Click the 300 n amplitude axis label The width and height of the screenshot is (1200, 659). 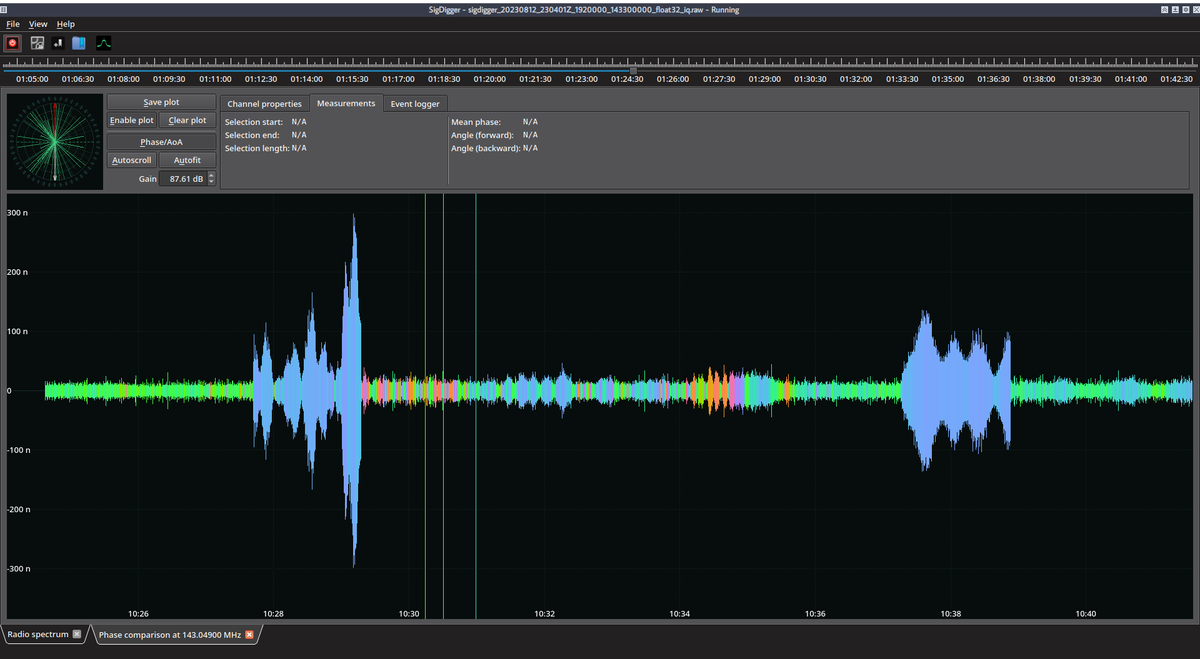point(16,213)
